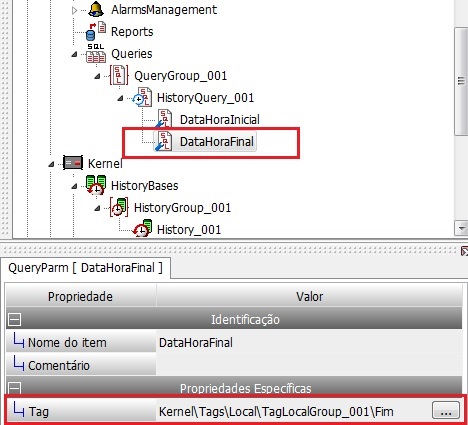The height and width of the screenshot is (425, 468).
Task: Click the Nome do item value field
Action: pos(309,342)
